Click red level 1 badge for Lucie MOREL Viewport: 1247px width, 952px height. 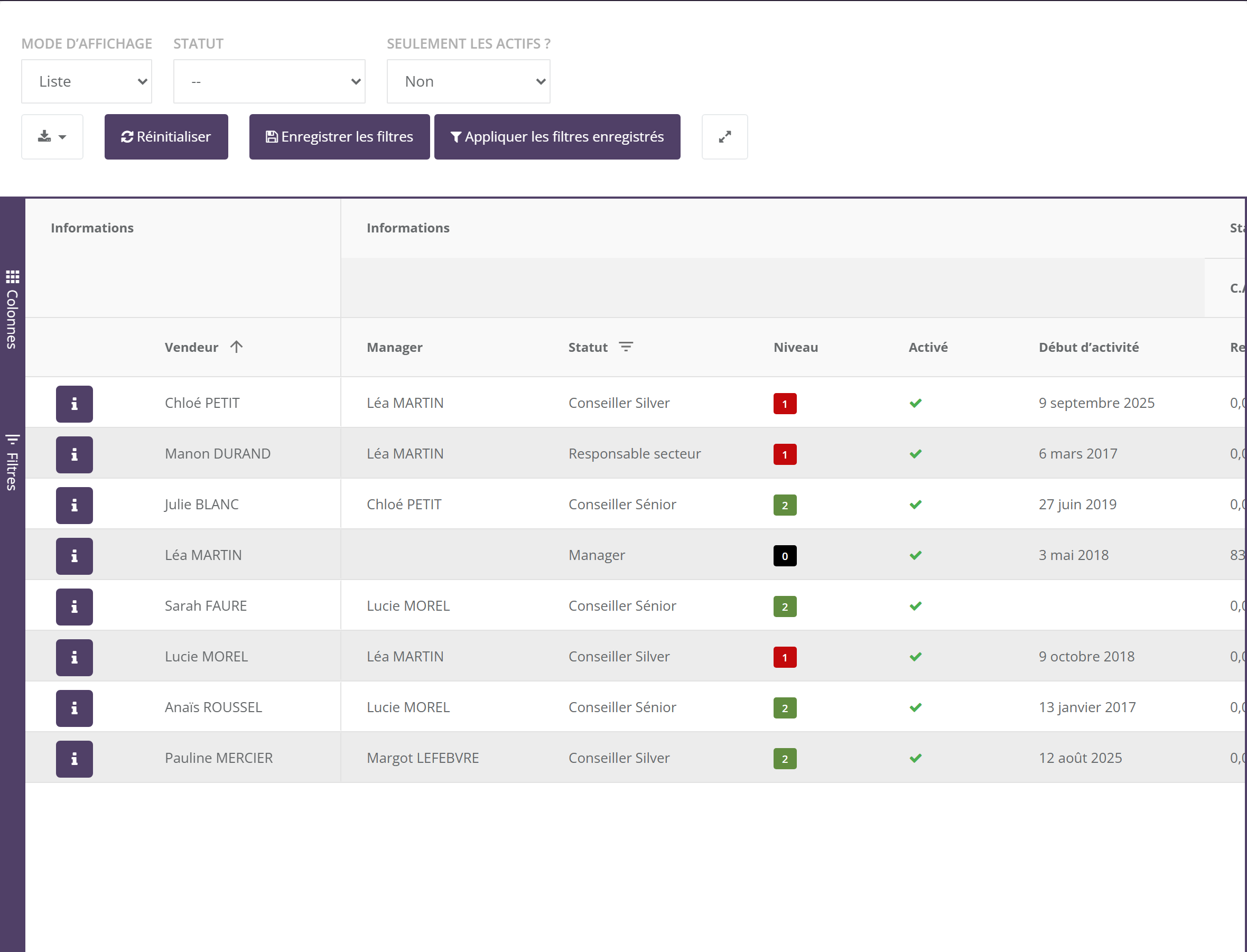coord(785,657)
